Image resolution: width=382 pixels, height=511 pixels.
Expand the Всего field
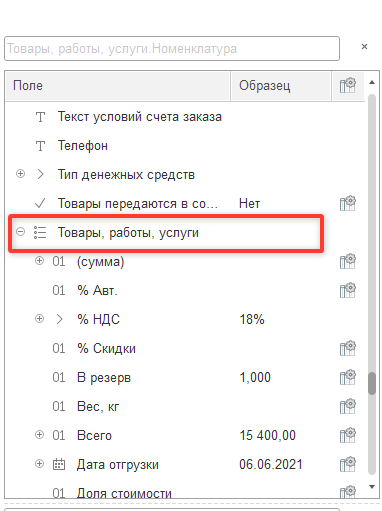click(x=39, y=435)
